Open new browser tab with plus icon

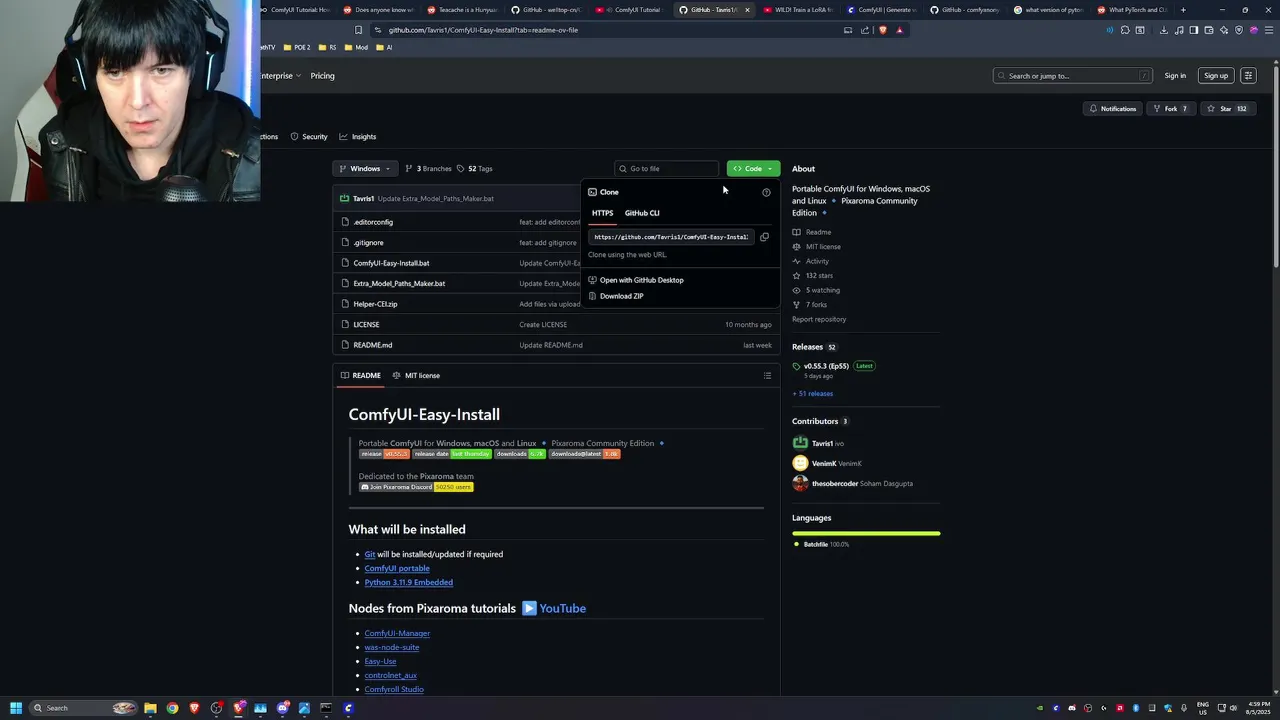click(1183, 10)
